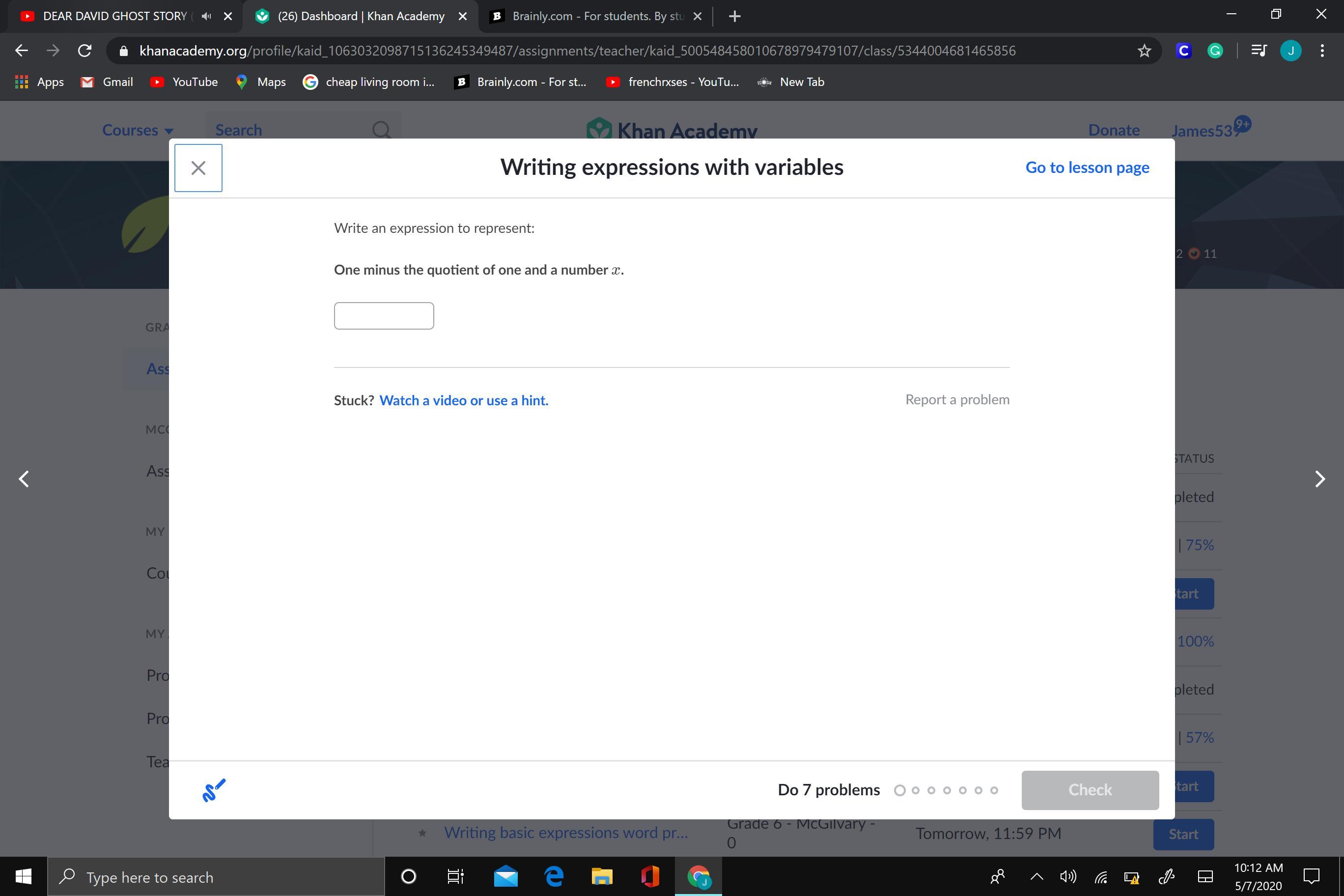Viewport: 1344px width, 896px height.
Task: Open YouTube bookmark in bookmarks bar
Action: (184, 83)
